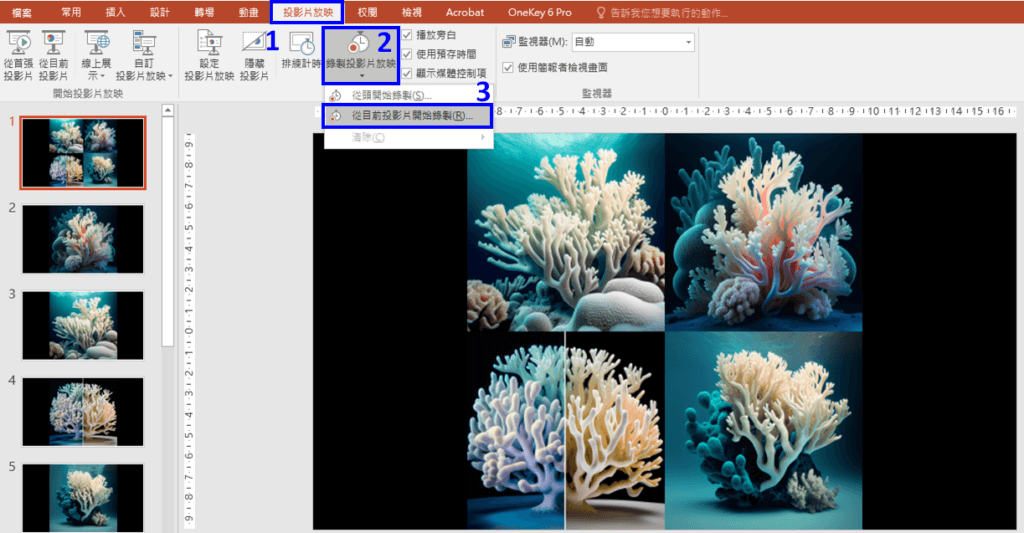Toggle the 播放旁白 checkbox

coord(407,35)
